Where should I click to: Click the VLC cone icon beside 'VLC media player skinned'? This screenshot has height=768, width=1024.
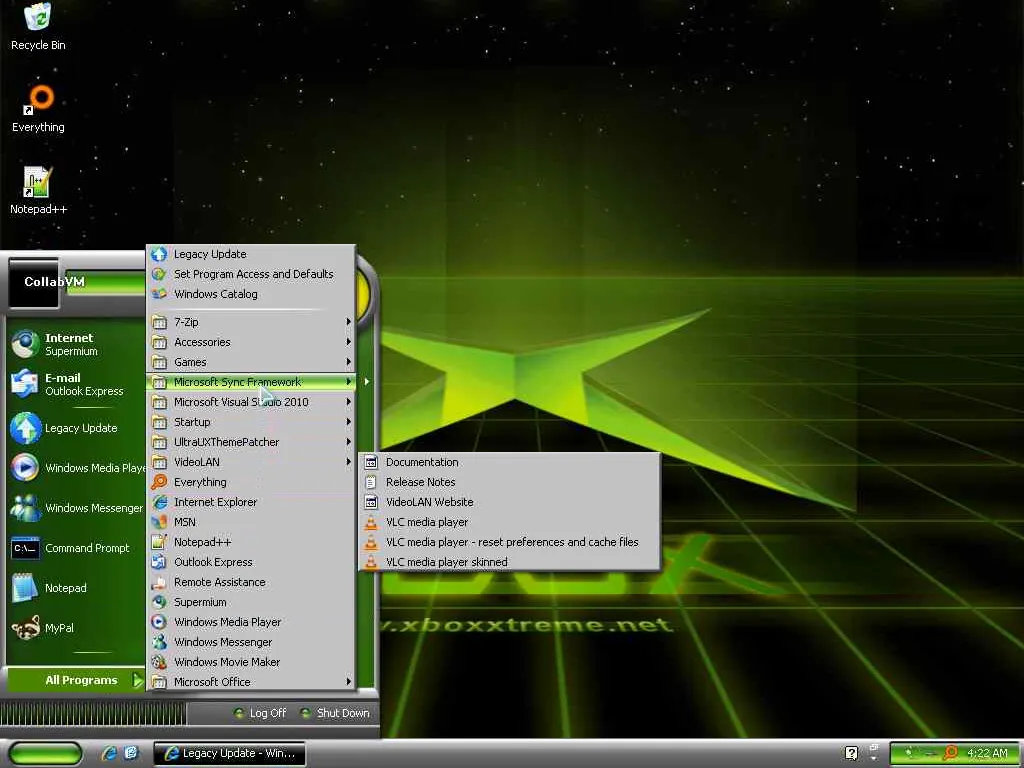(371, 562)
